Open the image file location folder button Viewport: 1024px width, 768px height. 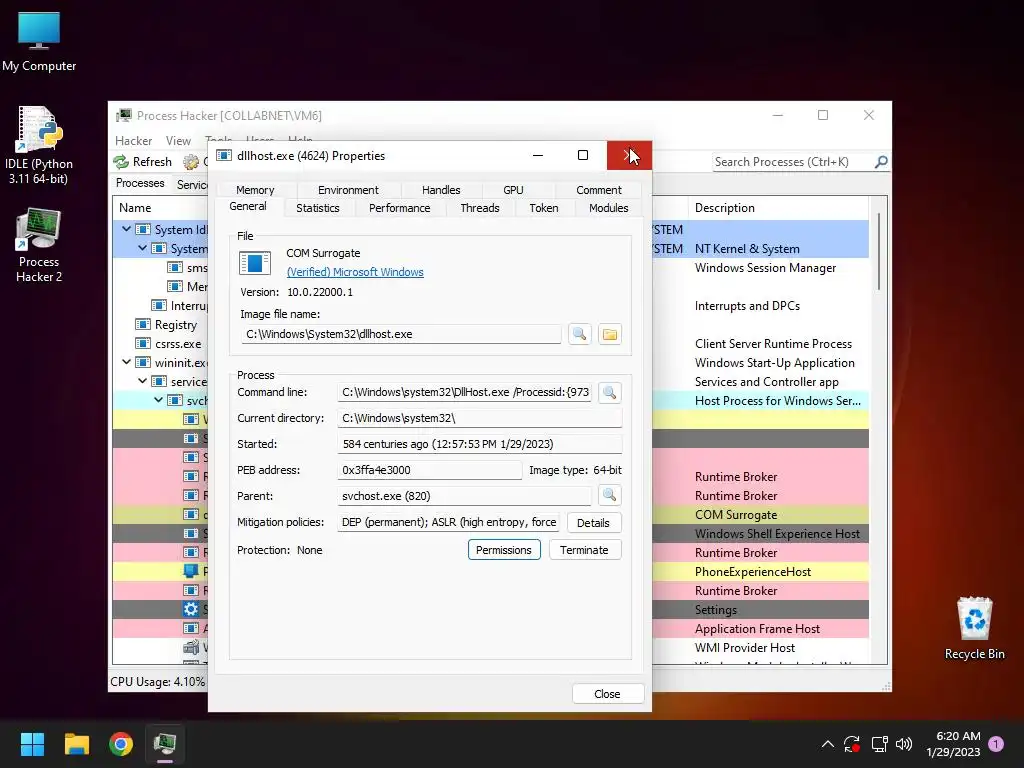pyautogui.click(x=609, y=334)
